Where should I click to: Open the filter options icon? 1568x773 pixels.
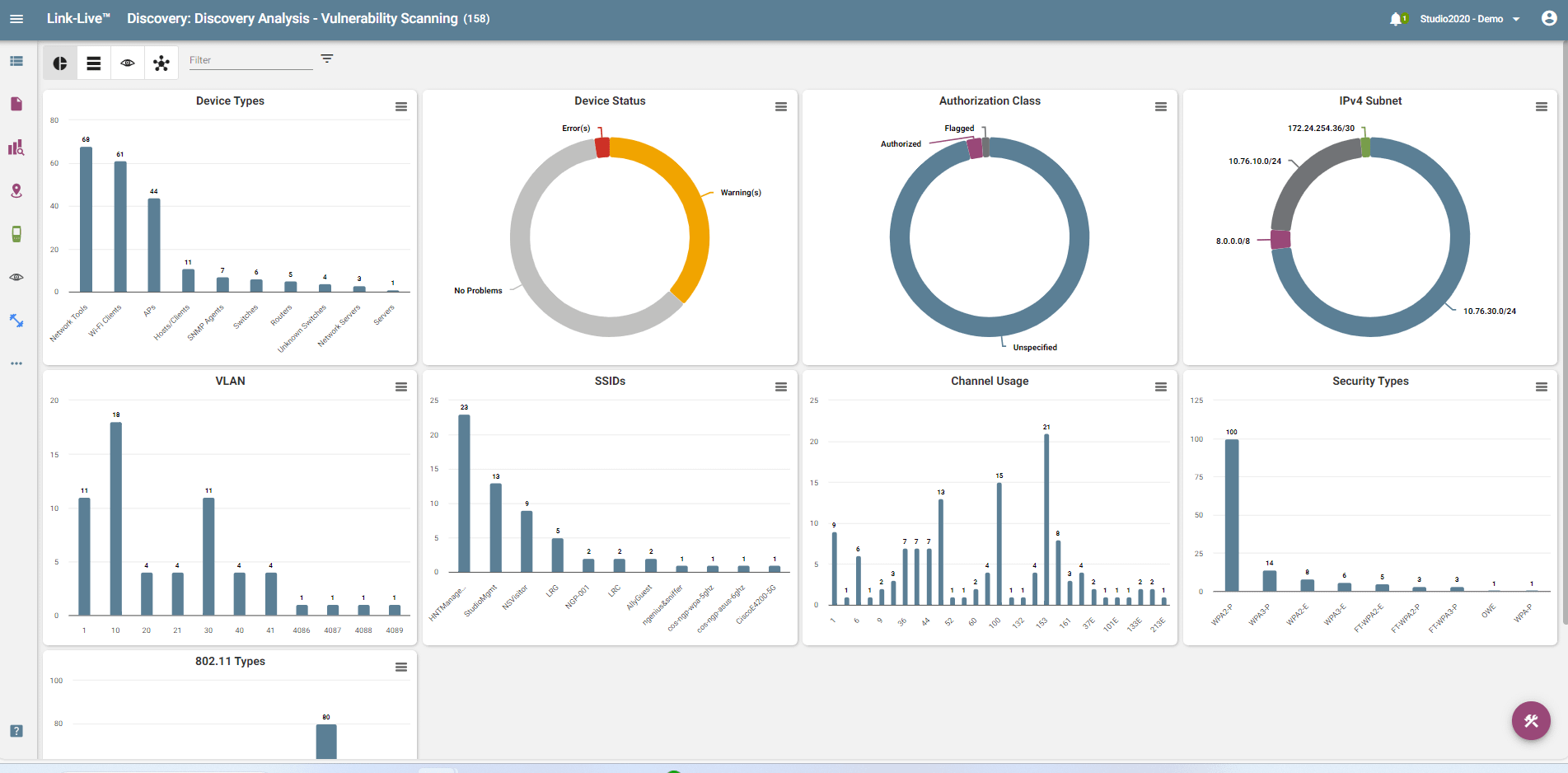pos(327,59)
